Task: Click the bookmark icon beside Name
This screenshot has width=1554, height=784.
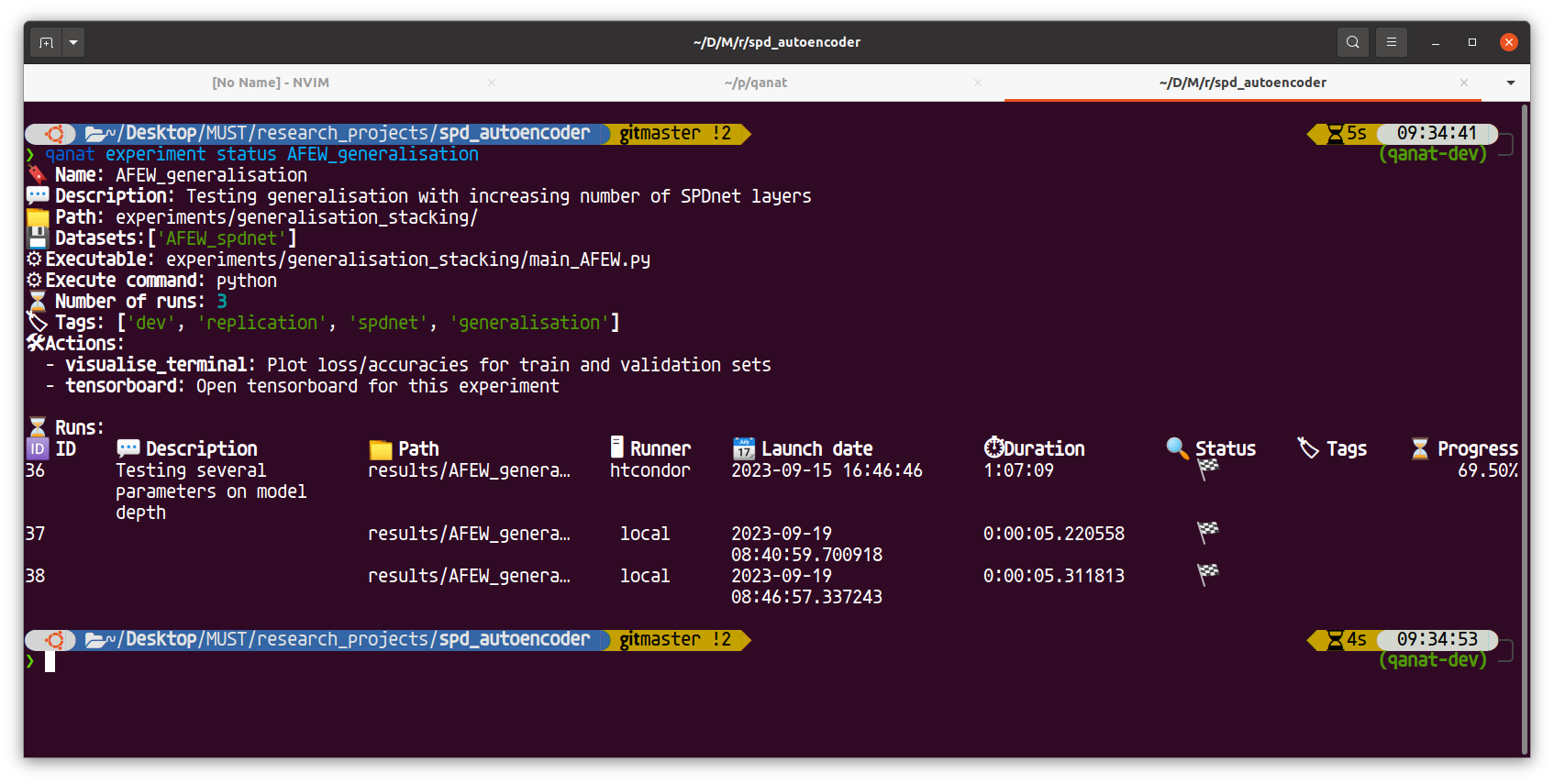Action: pos(37,174)
